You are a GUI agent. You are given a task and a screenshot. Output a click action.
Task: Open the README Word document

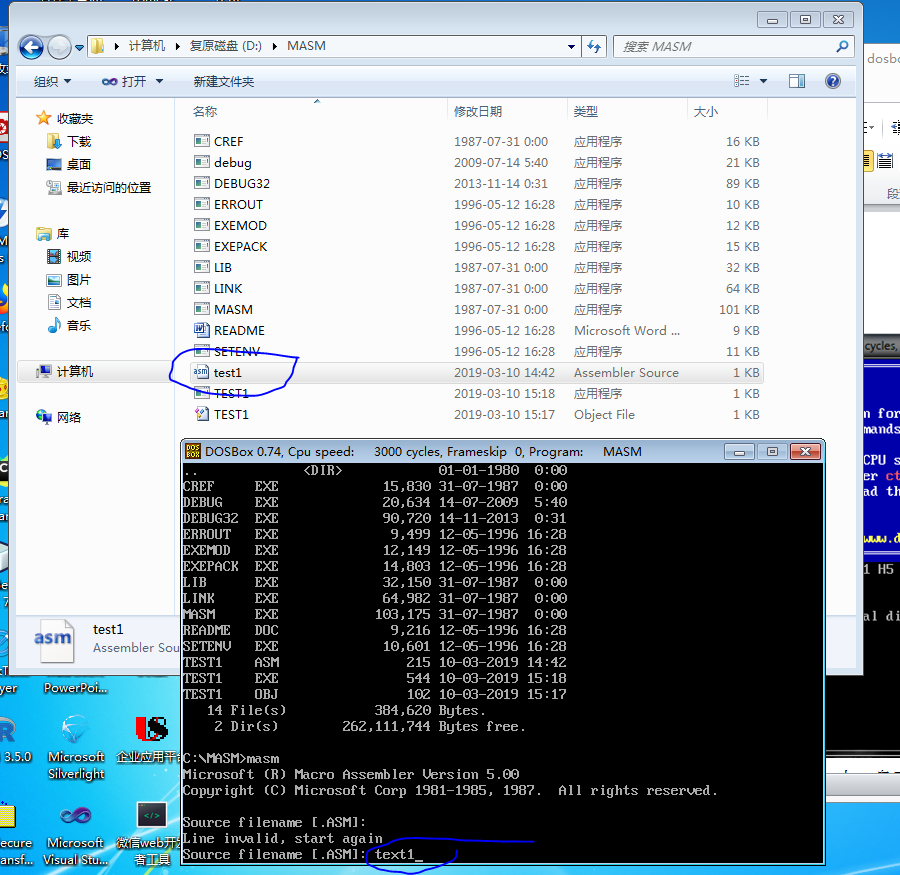(x=237, y=330)
